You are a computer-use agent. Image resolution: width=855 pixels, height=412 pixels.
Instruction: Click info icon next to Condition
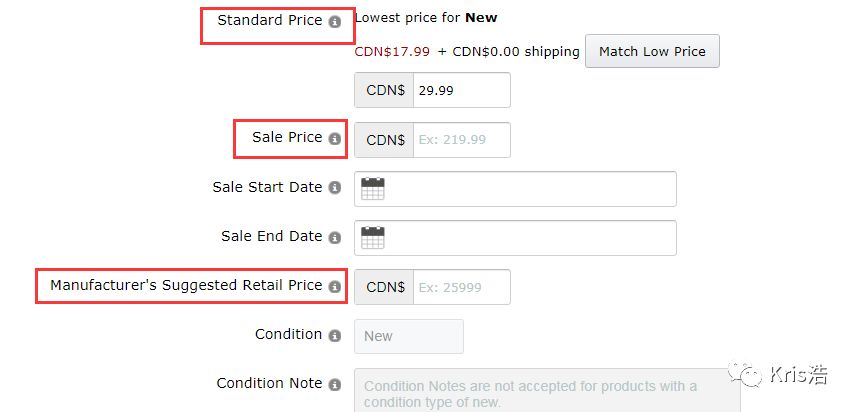click(x=335, y=336)
